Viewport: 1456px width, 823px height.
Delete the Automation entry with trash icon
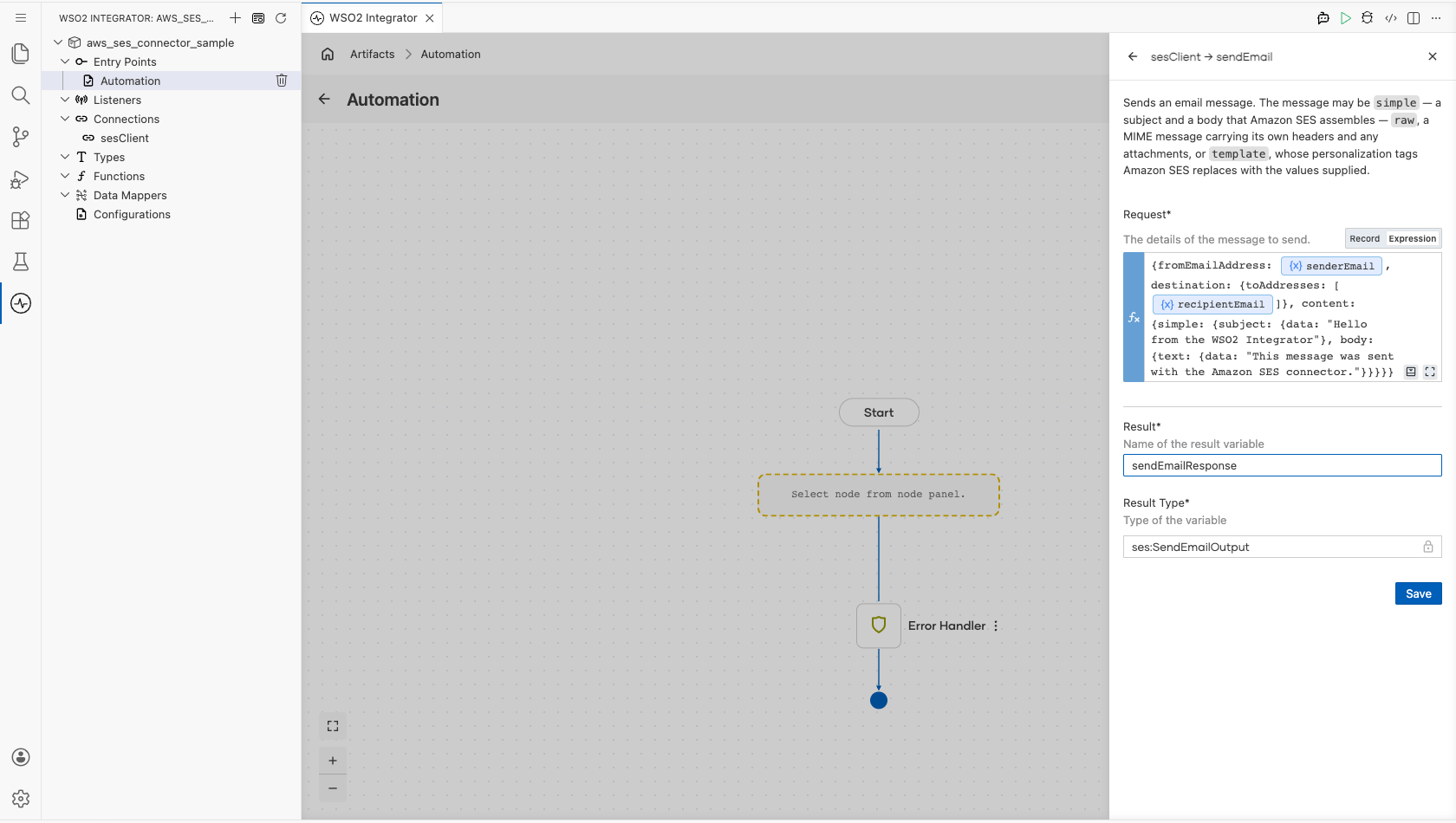click(x=282, y=81)
